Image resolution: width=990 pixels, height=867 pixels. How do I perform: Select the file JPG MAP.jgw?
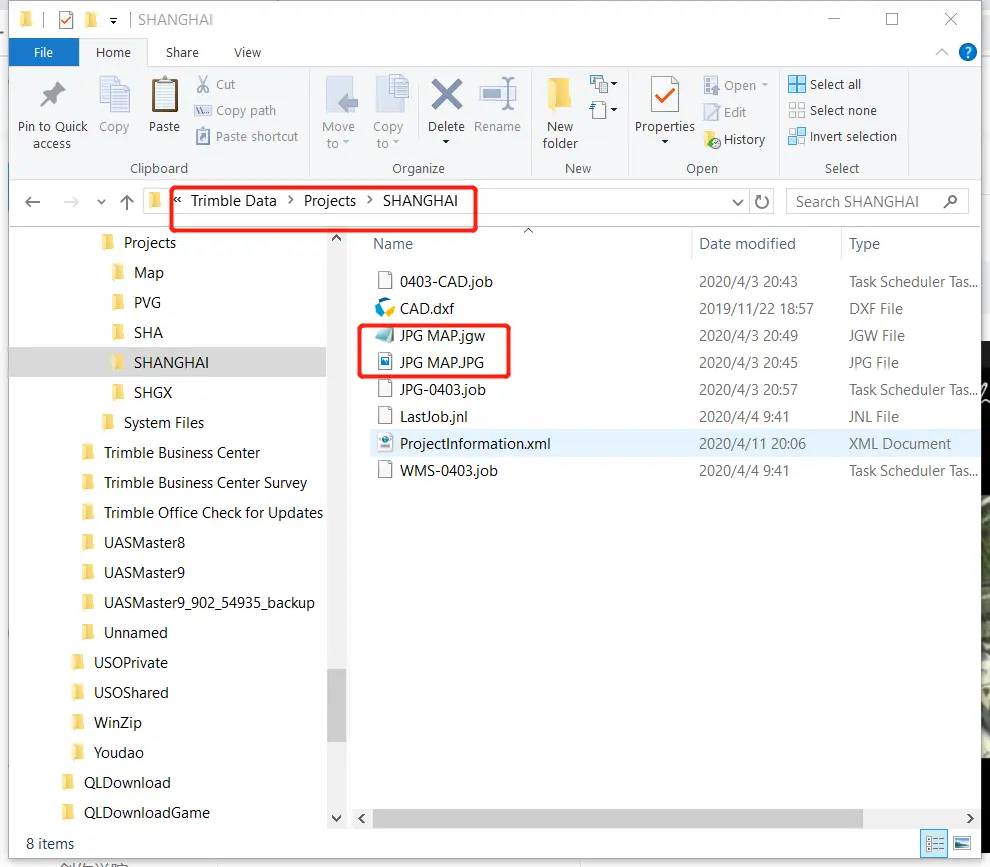pyautogui.click(x=442, y=336)
